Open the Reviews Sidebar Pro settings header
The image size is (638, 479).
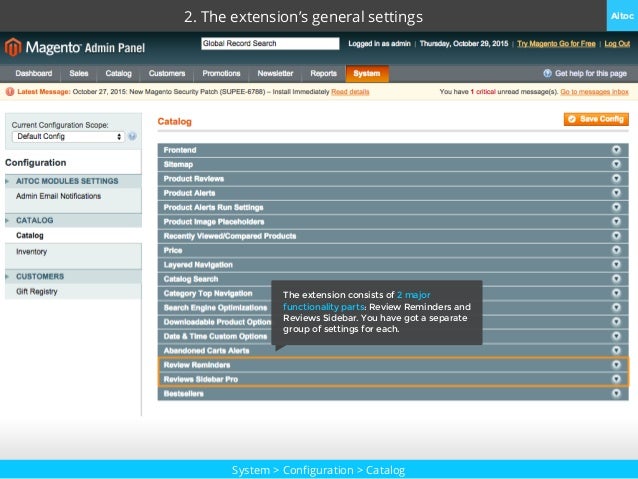click(x=393, y=379)
